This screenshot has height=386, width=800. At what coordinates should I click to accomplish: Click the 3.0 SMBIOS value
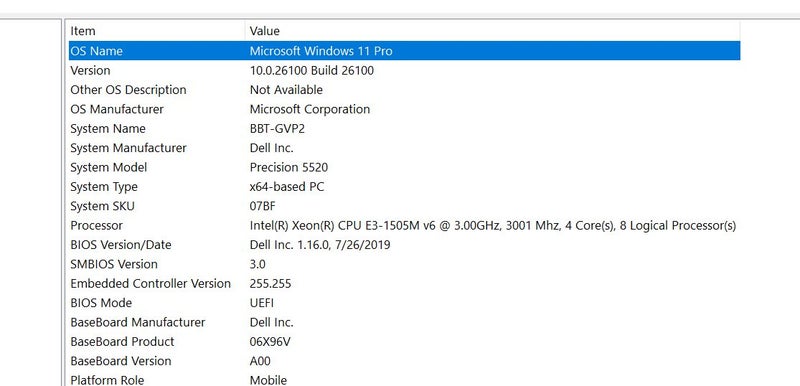point(258,264)
